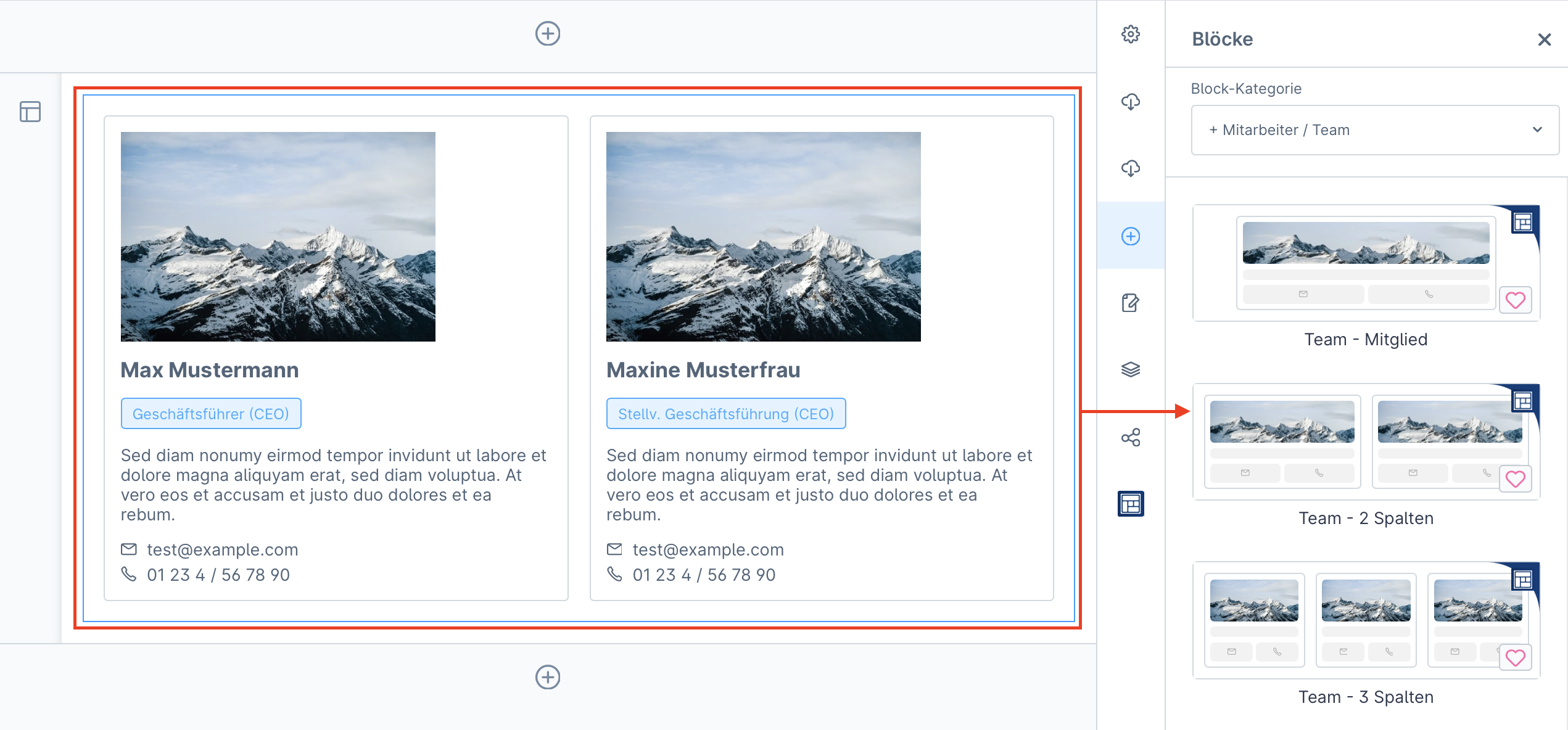Click the first cloud download icon

1130,102
